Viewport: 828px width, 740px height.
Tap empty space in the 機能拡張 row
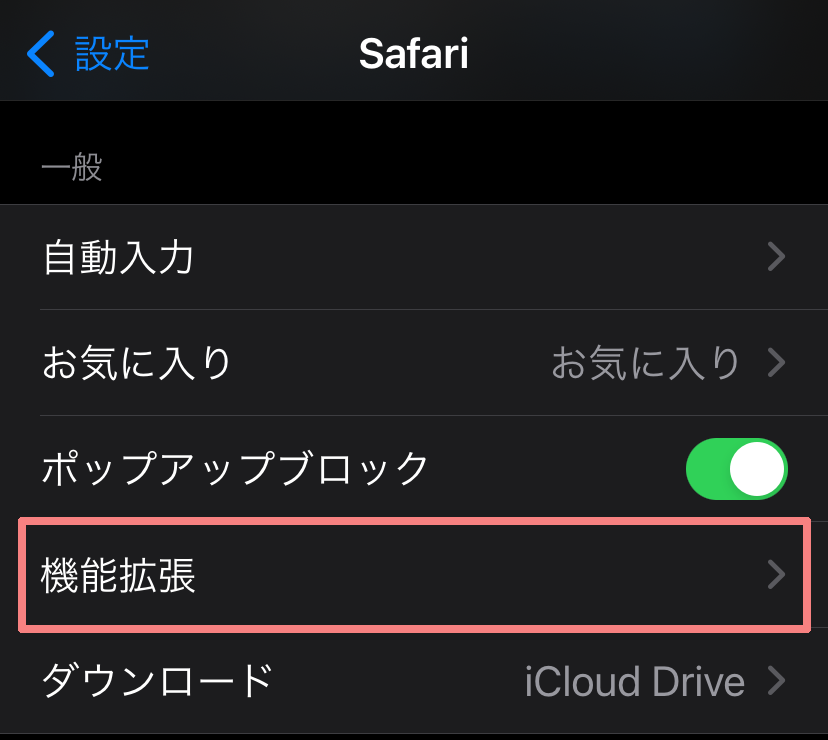tap(470, 575)
